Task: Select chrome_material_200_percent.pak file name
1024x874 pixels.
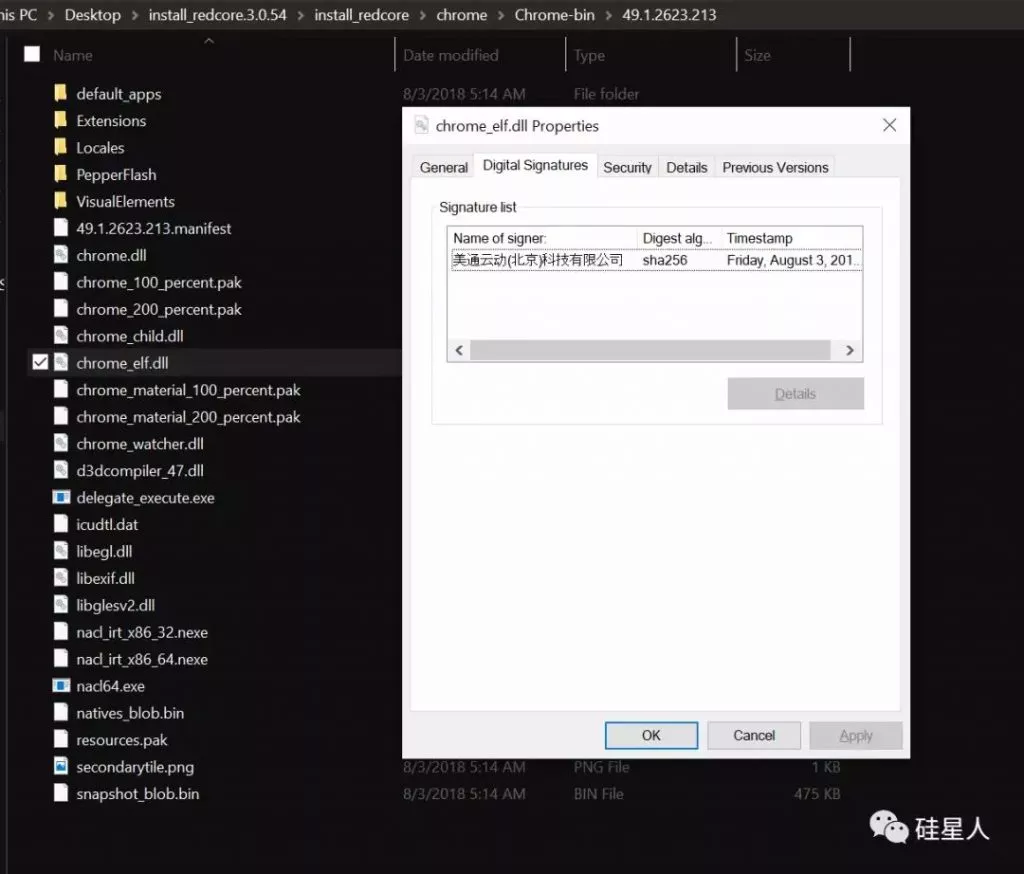Action: click(x=188, y=417)
